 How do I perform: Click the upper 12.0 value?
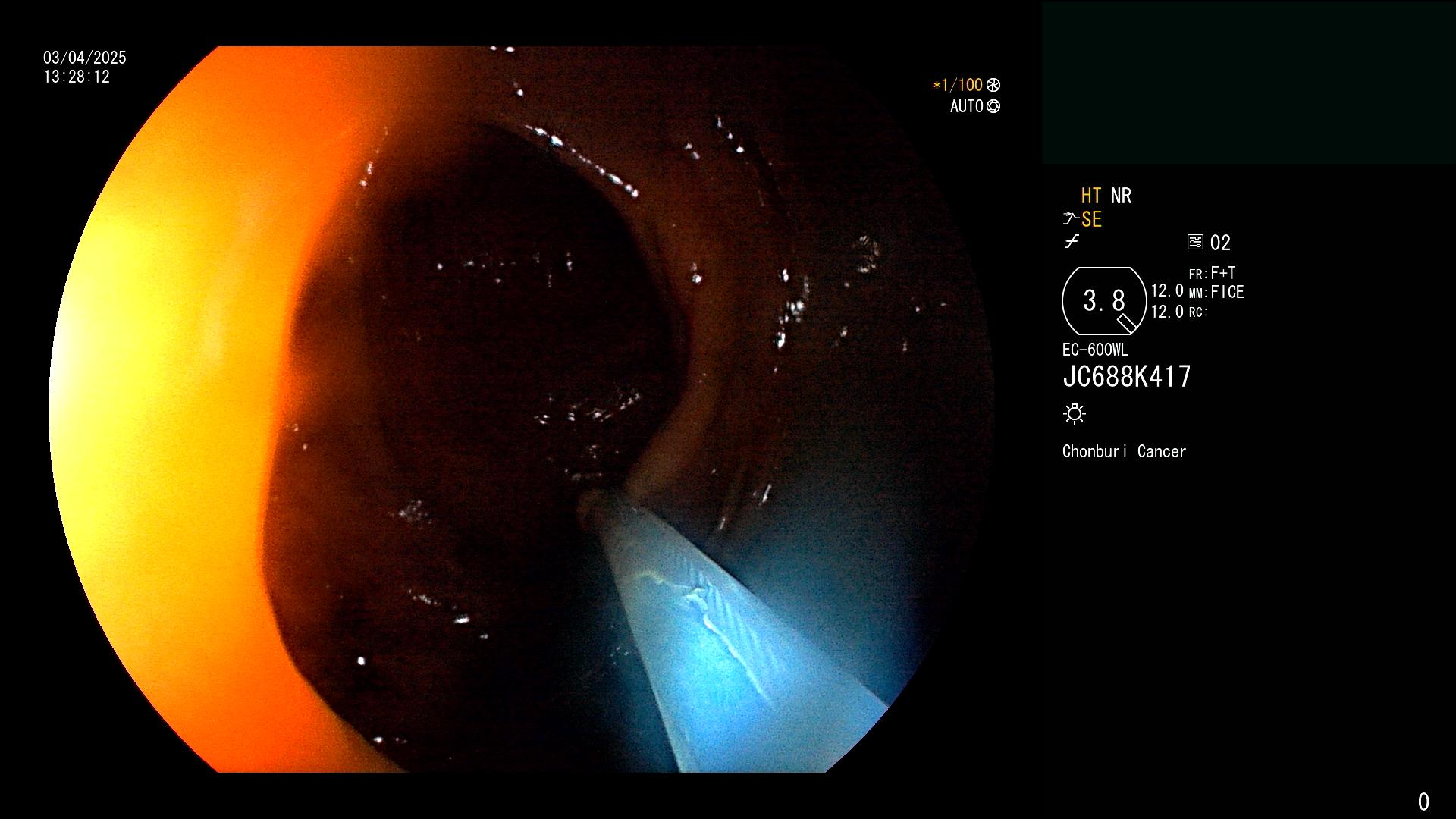(x=1167, y=290)
